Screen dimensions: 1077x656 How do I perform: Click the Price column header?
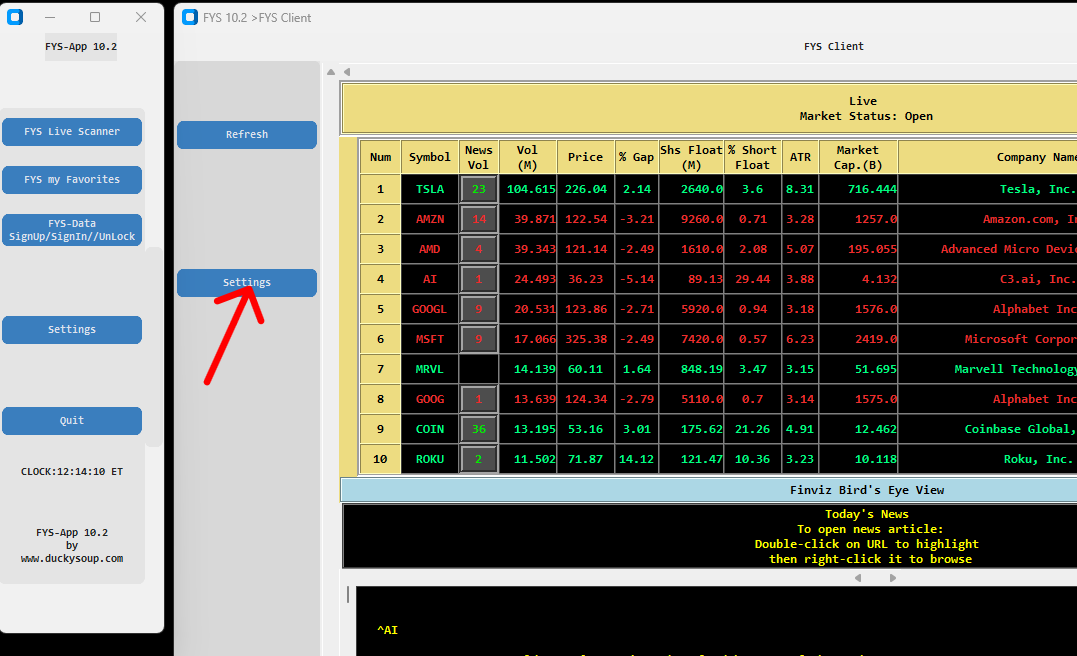point(586,157)
